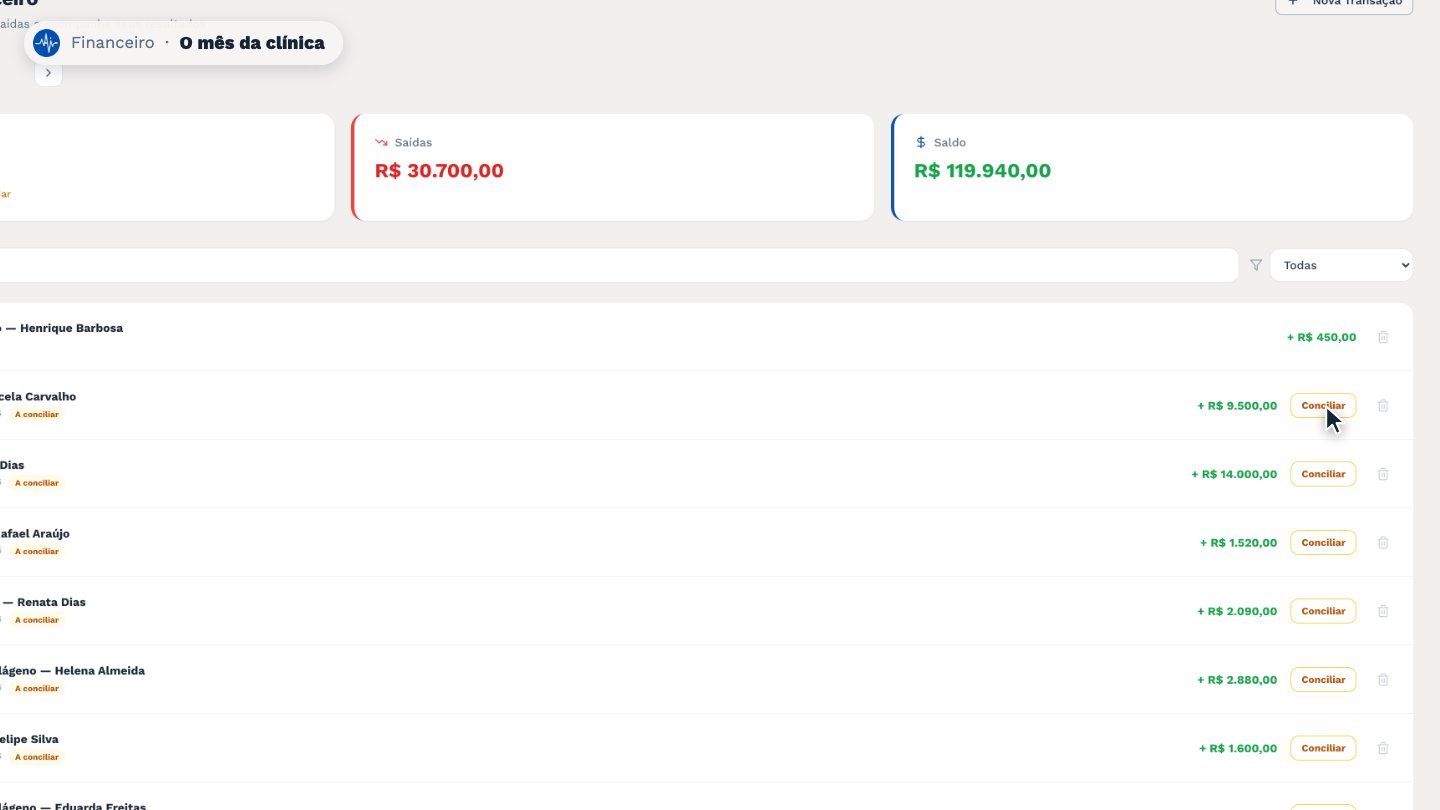Click the + R$ 1.600,00 amount
The width and height of the screenshot is (1440, 810).
[x=1238, y=748]
